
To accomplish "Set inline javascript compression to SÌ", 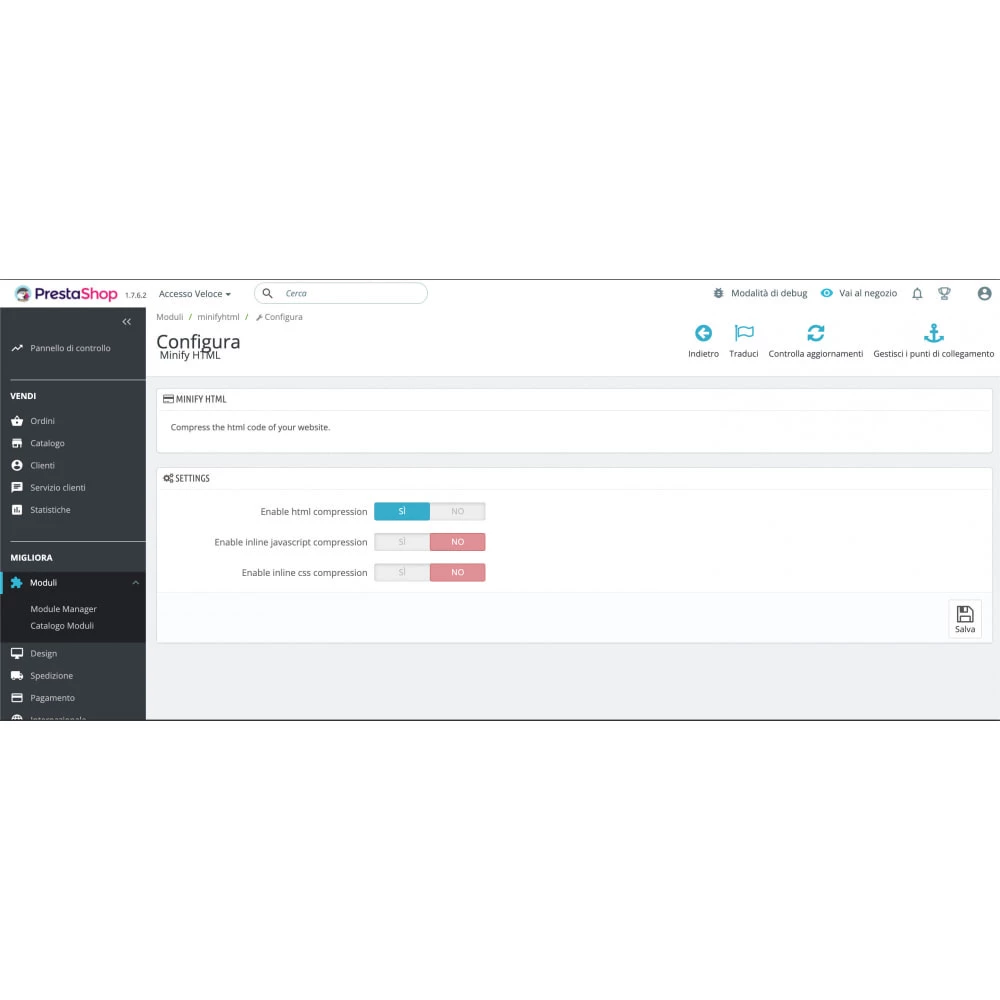I will tap(402, 542).
